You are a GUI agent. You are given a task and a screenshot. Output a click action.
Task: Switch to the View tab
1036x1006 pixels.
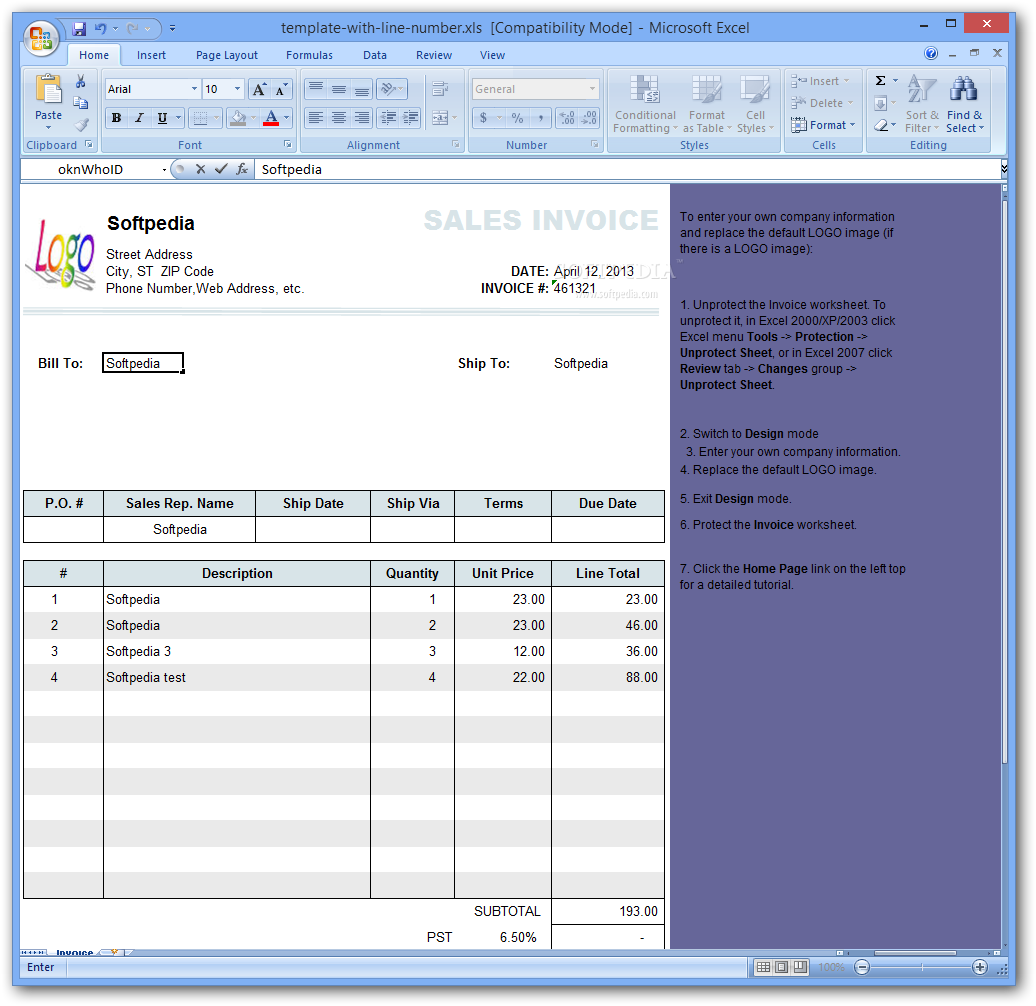coord(492,55)
